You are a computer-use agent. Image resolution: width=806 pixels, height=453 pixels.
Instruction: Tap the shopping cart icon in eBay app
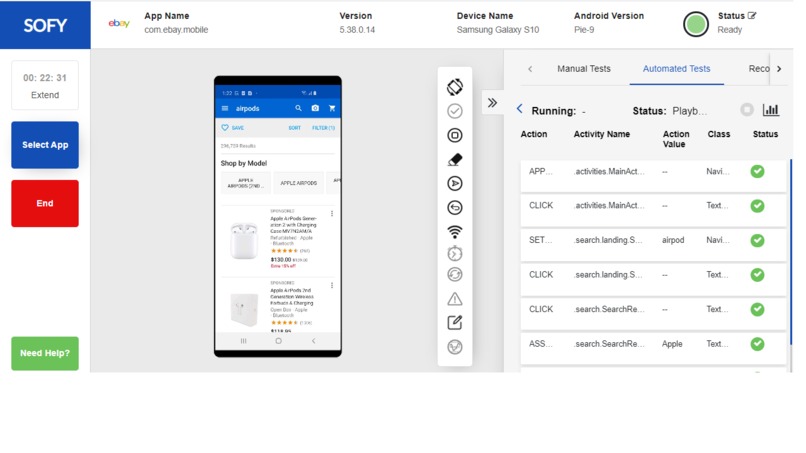point(332,108)
